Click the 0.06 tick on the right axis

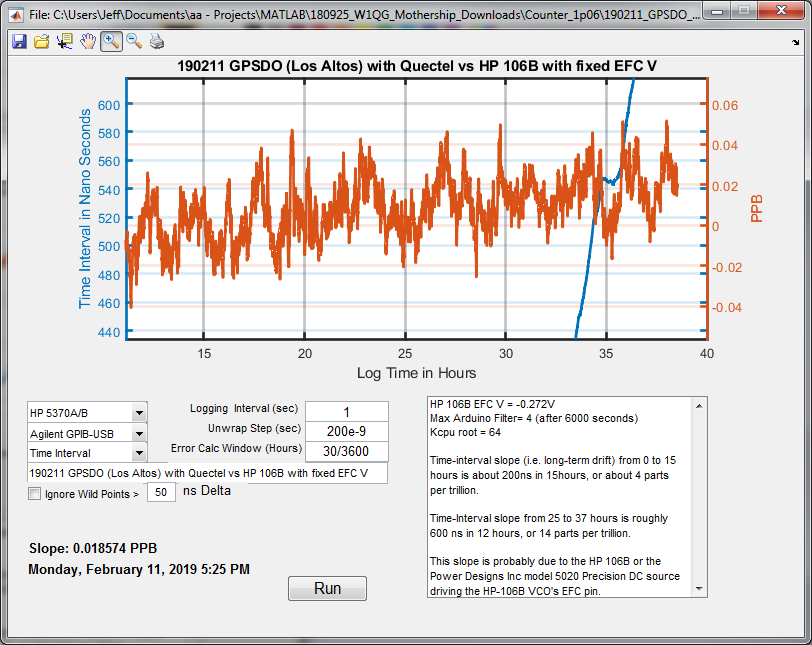pyautogui.click(x=724, y=106)
